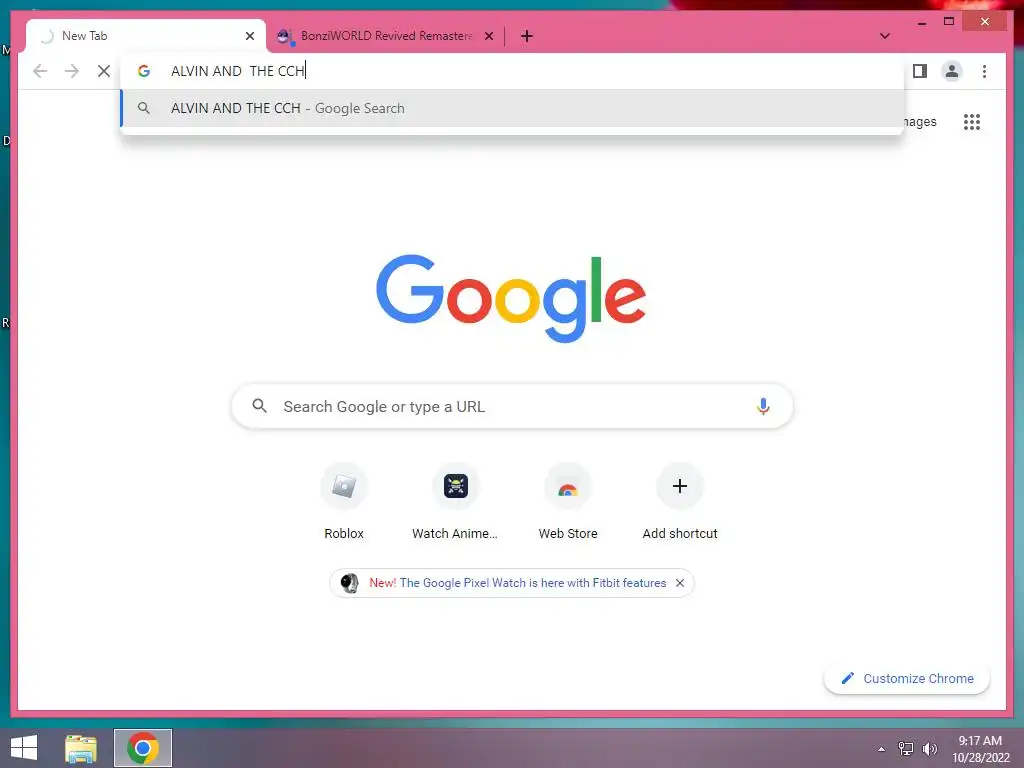
Task: Select the ALVIN AND THE CCH search suggestion
Action: [513, 108]
